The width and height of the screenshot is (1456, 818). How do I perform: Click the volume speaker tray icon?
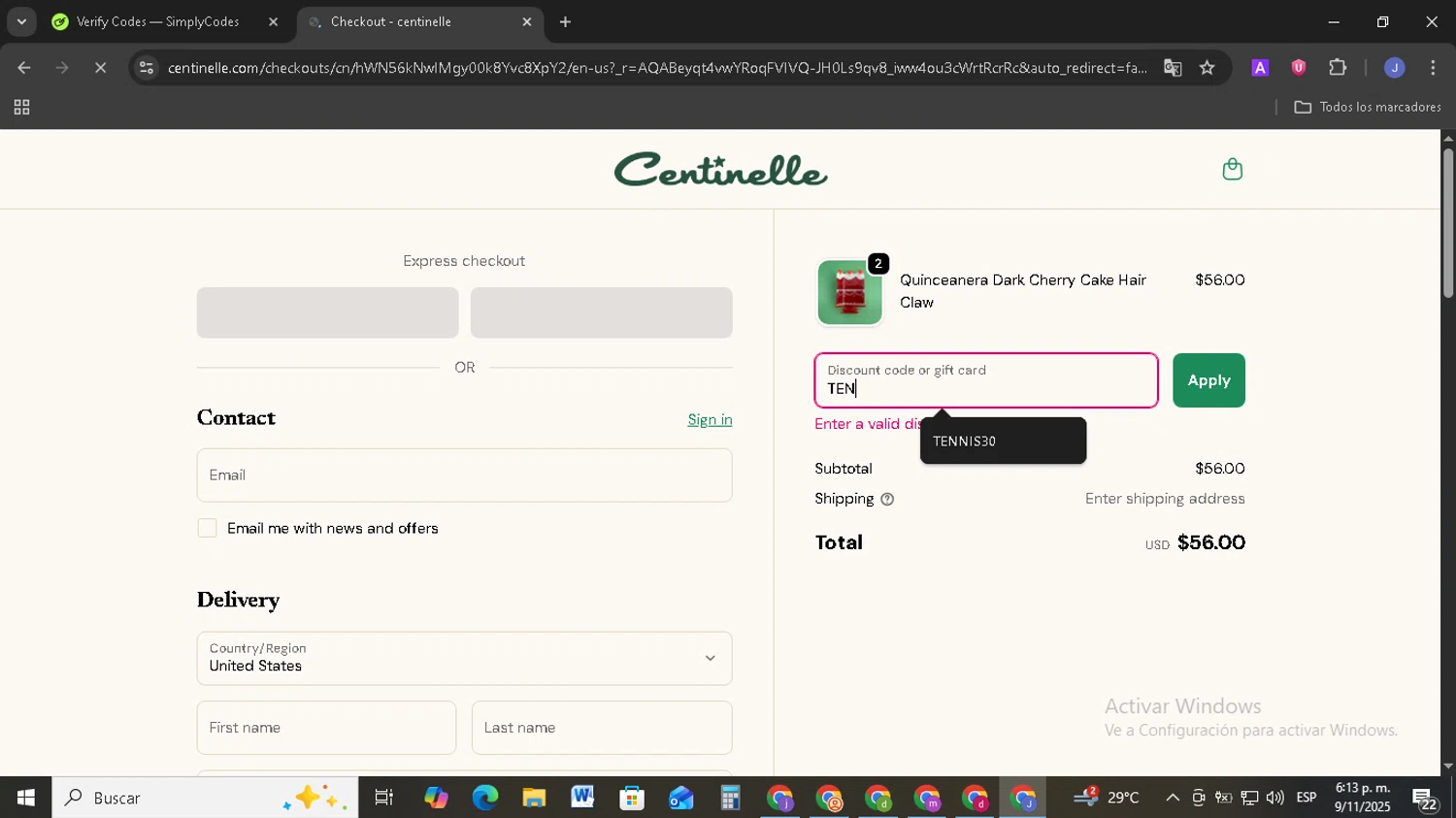point(1274,798)
